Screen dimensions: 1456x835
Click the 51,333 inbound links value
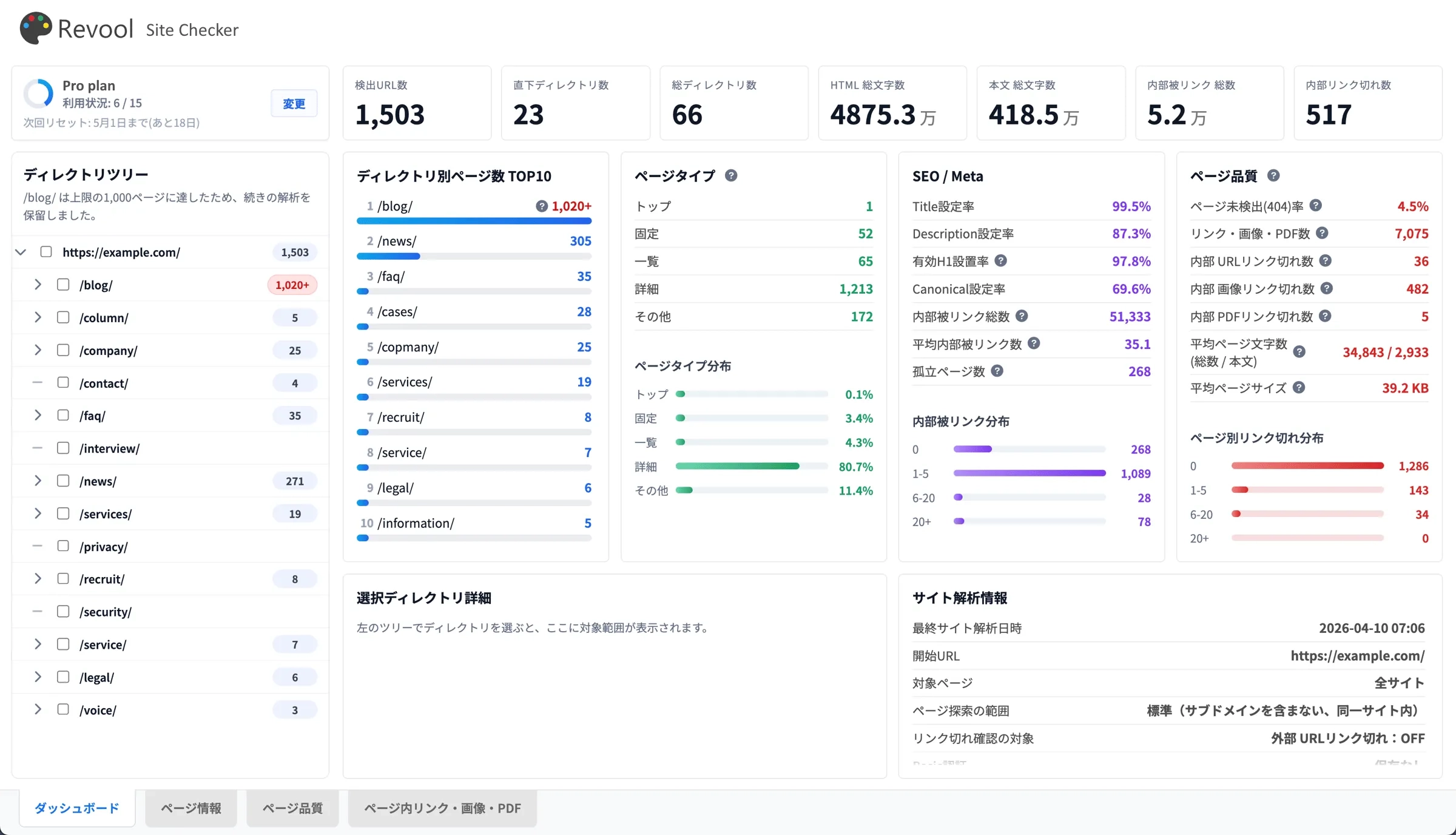[1130, 317]
